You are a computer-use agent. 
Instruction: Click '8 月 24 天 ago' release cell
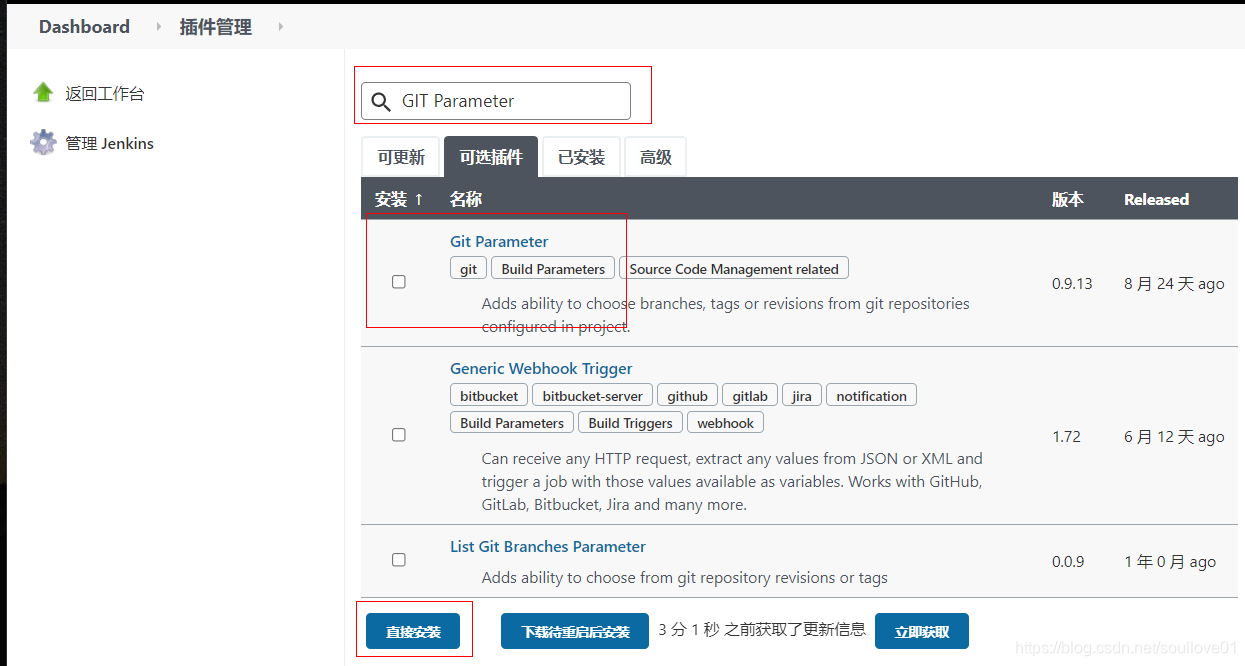pos(1174,283)
